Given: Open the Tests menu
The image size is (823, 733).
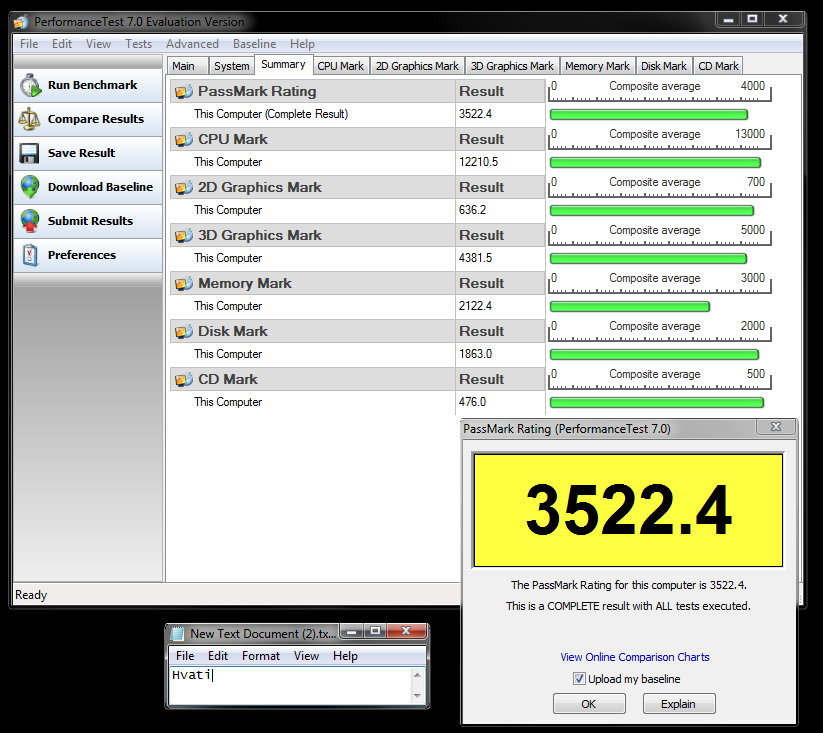Looking at the screenshot, I should pos(138,44).
